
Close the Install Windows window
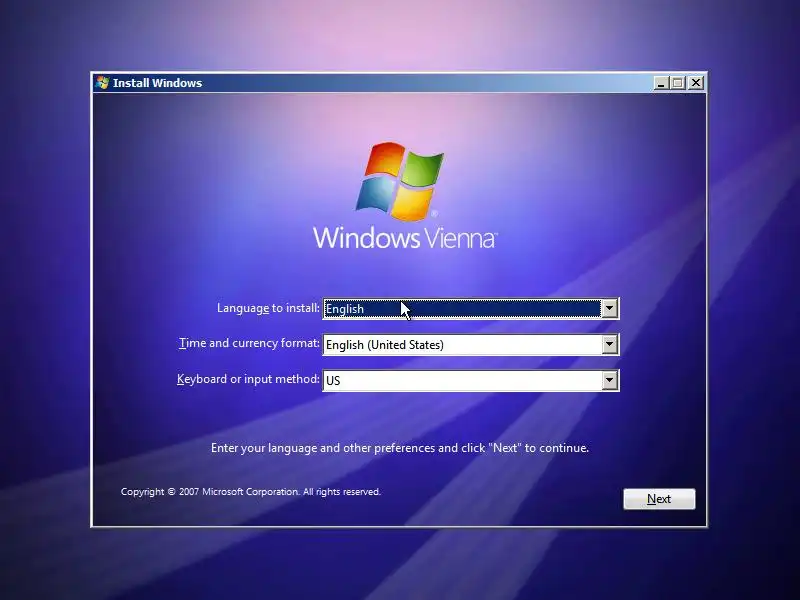(696, 83)
